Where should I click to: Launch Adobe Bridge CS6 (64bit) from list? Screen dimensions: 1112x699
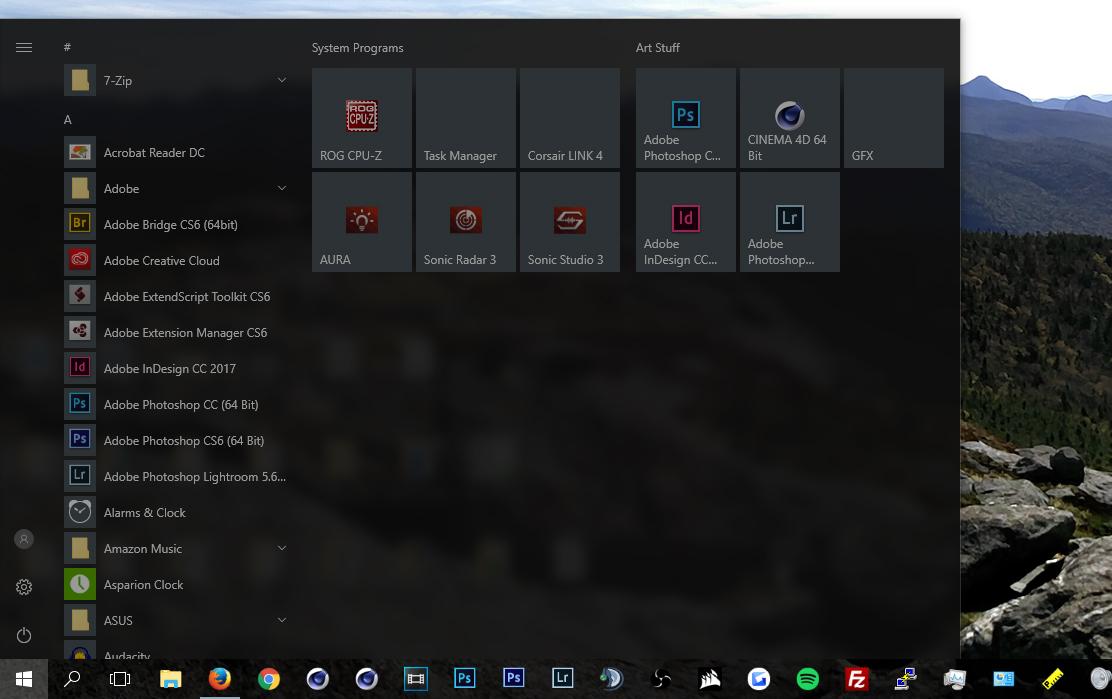(x=177, y=225)
